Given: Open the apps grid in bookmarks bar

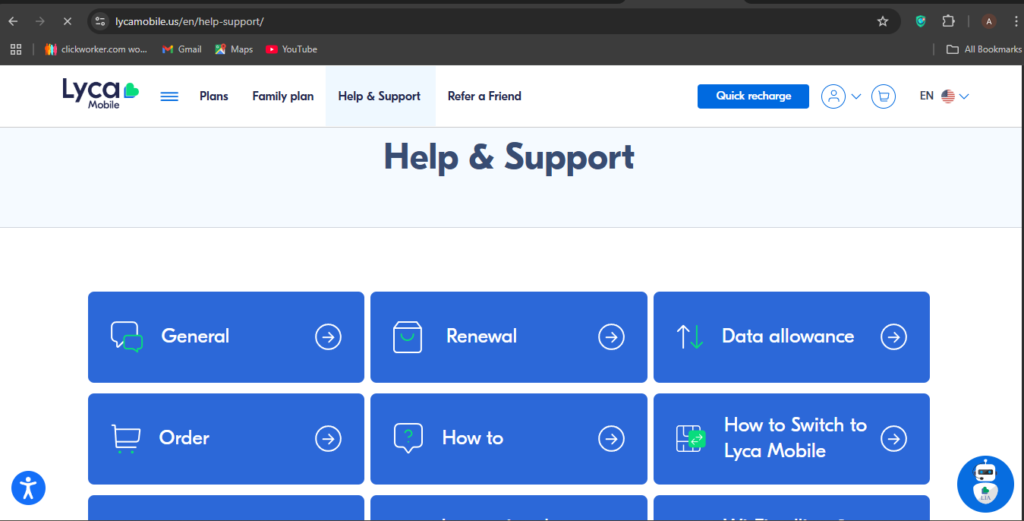Looking at the screenshot, I should [16, 49].
